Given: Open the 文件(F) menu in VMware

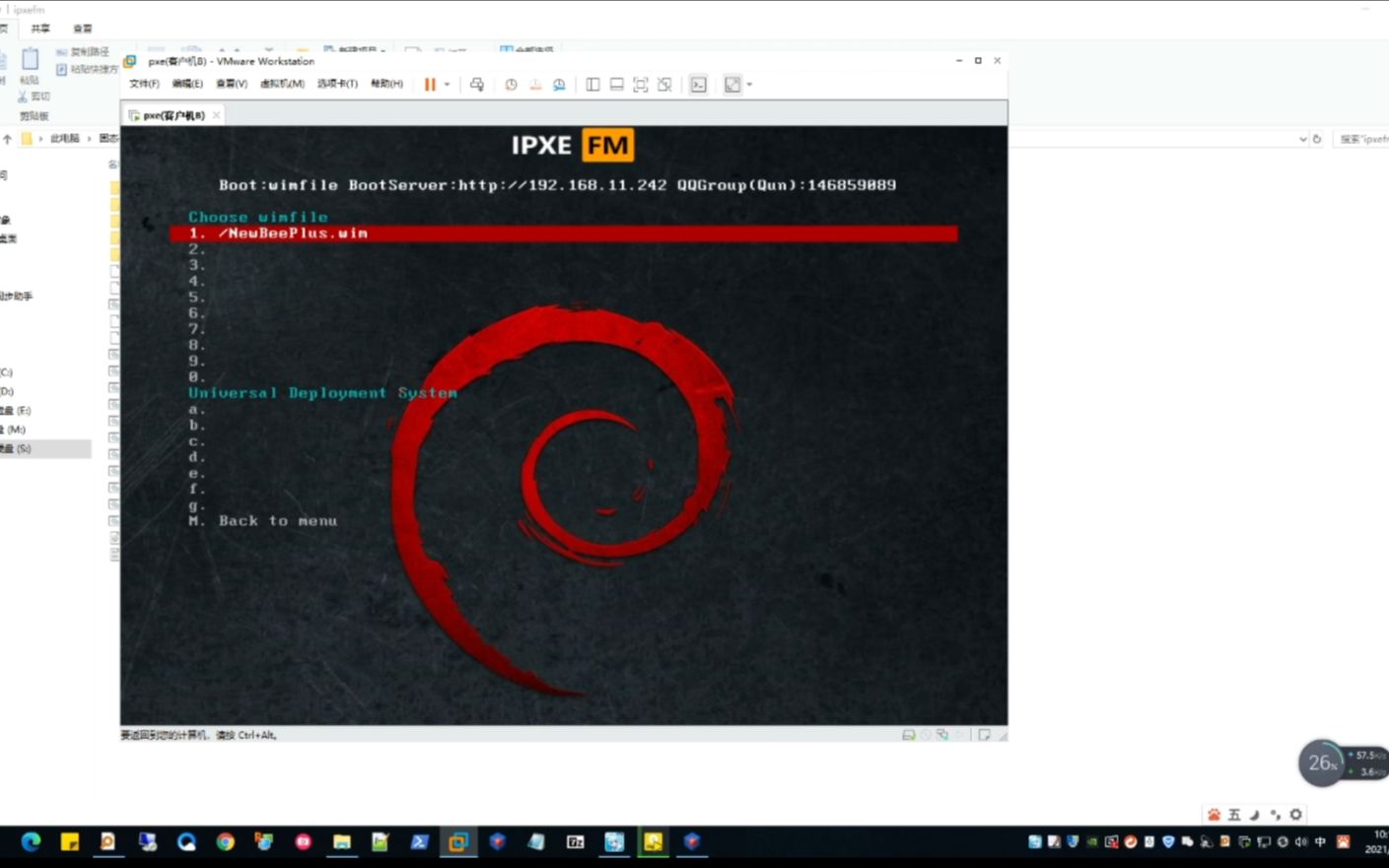Looking at the screenshot, I should [144, 85].
